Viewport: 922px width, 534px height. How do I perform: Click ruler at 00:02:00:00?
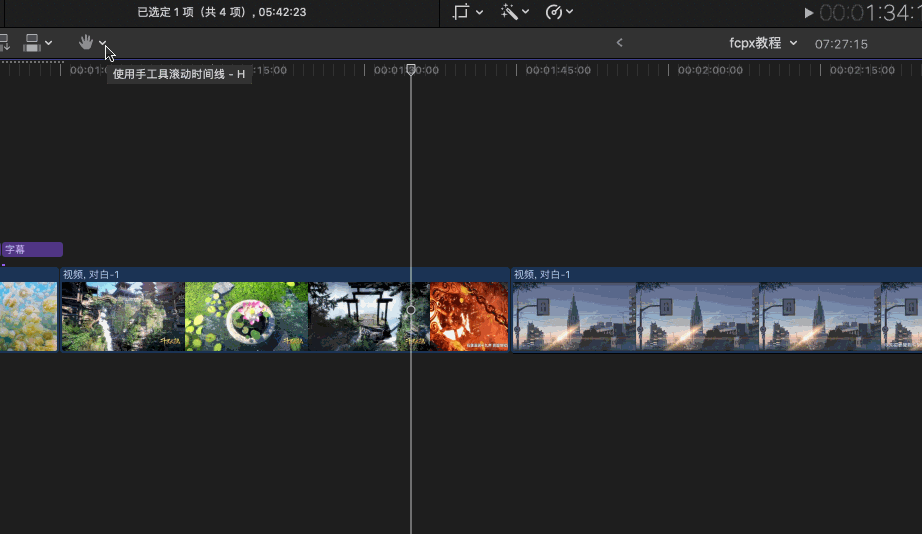pos(710,70)
